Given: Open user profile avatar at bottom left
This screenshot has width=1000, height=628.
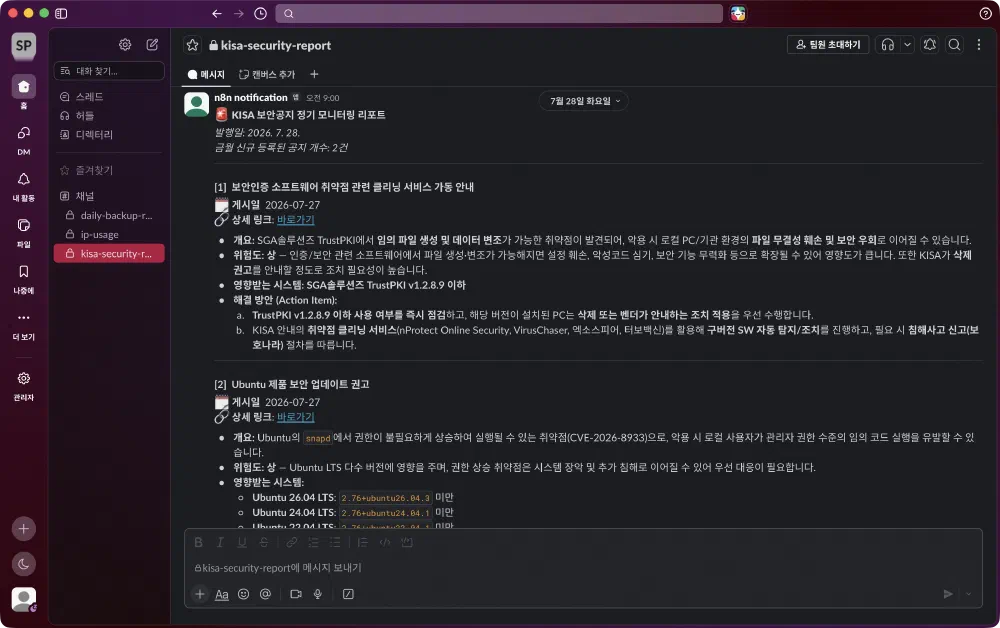Looking at the screenshot, I should click(x=24, y=599).
